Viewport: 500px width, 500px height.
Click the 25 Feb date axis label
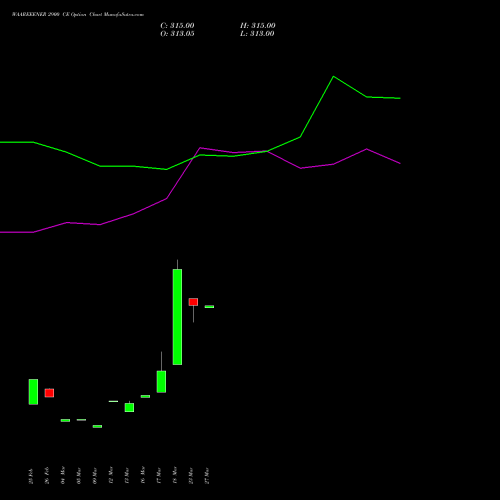point(31,476)
